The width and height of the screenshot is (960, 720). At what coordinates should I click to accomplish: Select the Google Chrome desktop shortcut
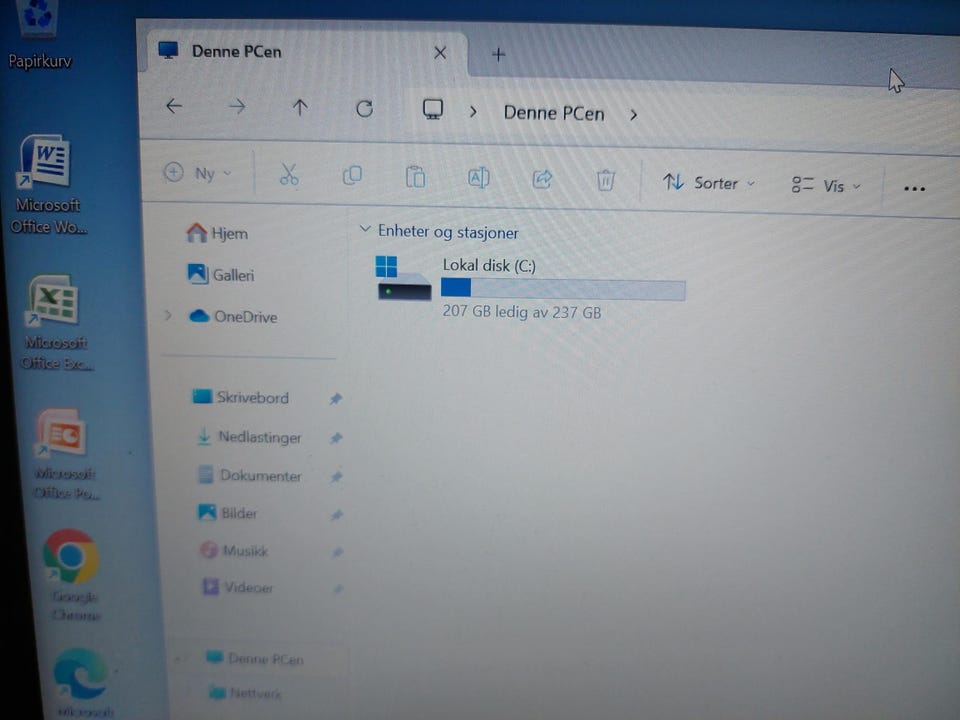pyautogui.click(x=72, y=574)
